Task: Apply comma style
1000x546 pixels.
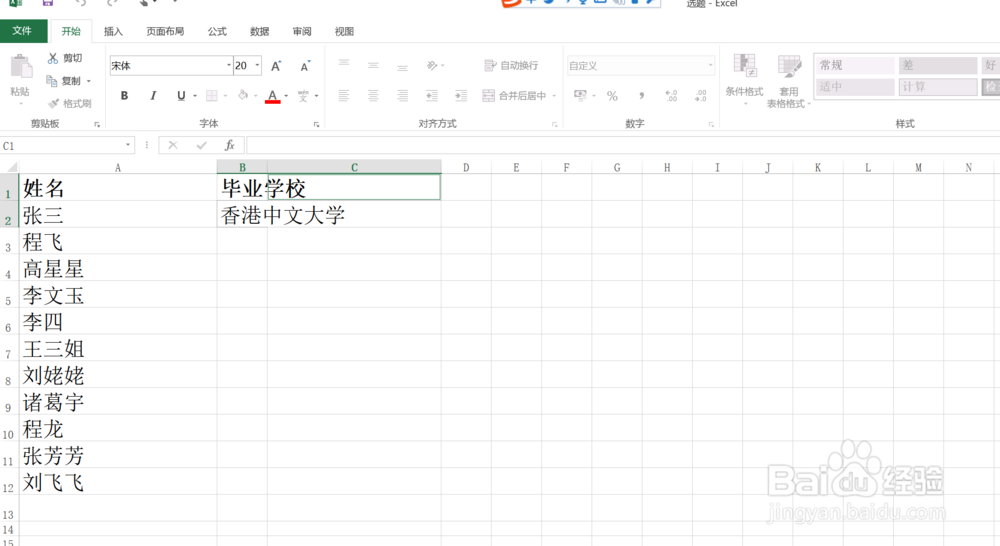Action: click(x=642, y=96)
